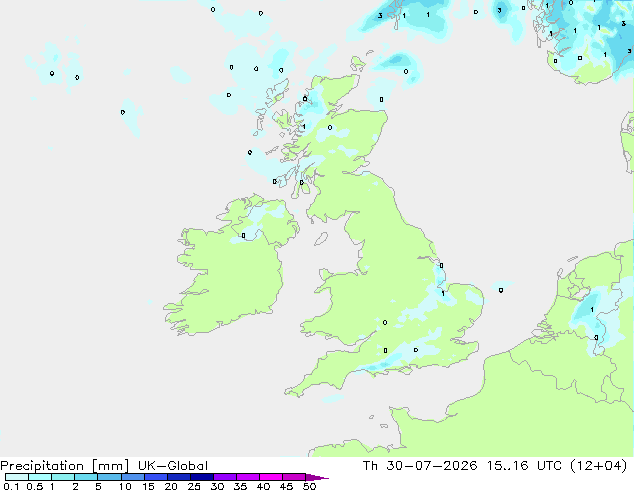This screenshot has width=634, height=490.
Task: Choose the 40–45 mm magenta legend swatch
Action: point(271,477)
